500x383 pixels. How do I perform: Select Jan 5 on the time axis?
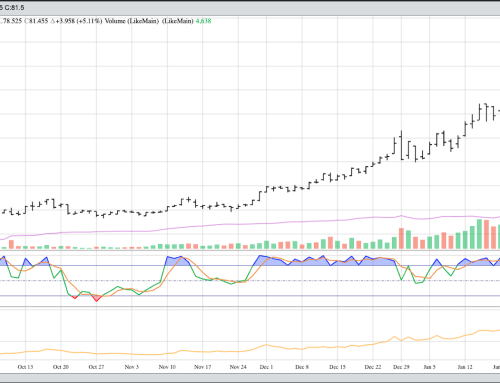pyautogui.click(x=429, y=367)
